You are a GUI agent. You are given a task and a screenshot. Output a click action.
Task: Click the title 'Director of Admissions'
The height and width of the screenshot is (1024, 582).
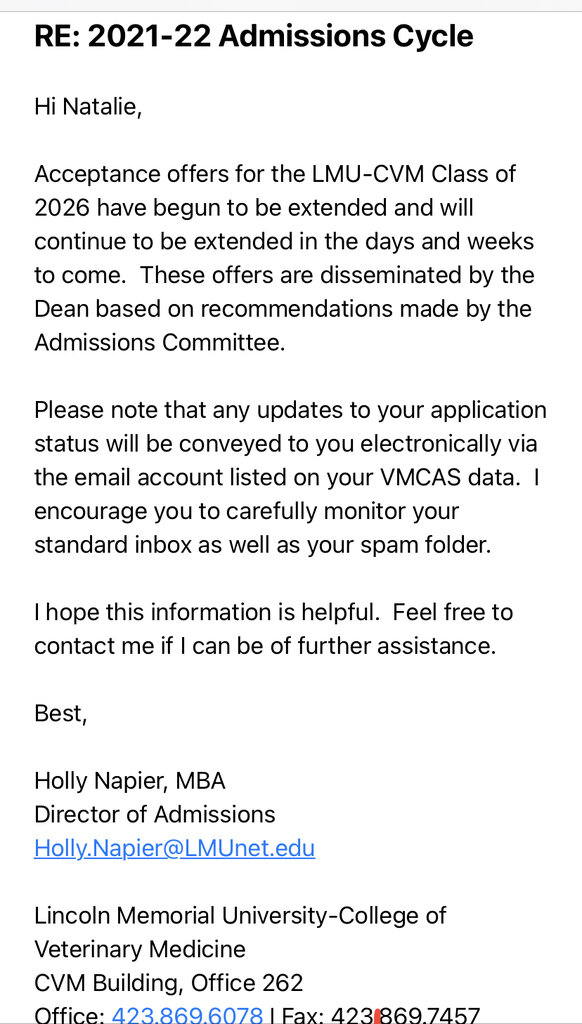tap(155, 814)
